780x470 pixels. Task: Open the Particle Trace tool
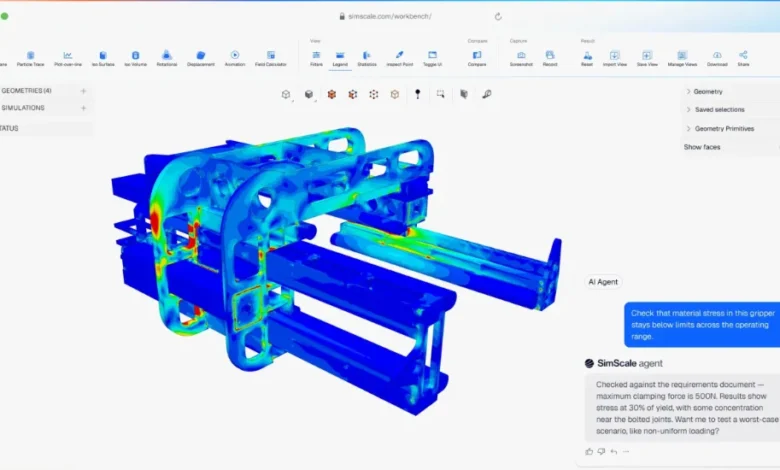[x=30, y=58]
